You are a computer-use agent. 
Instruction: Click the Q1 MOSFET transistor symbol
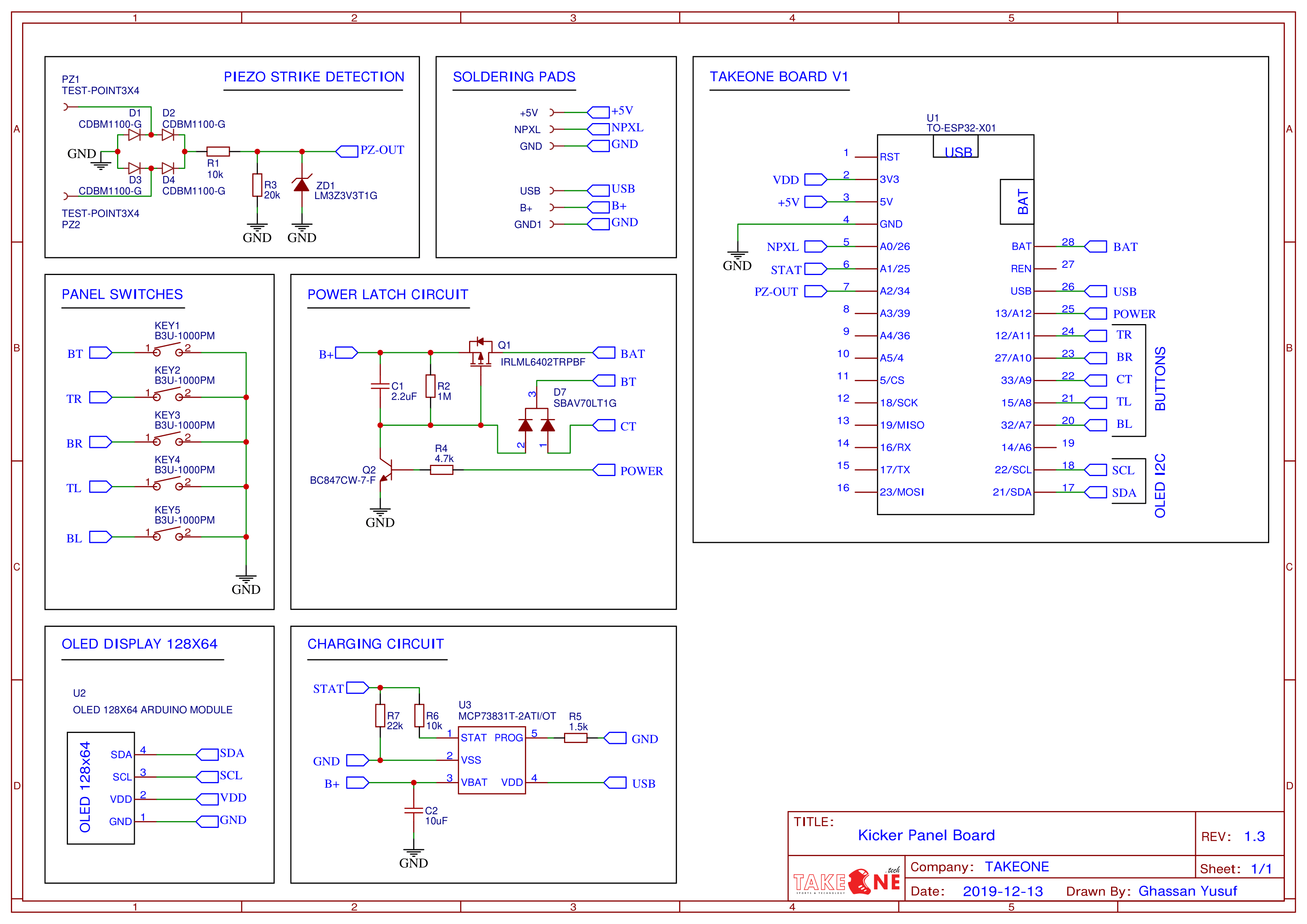(x=480, y=353)
